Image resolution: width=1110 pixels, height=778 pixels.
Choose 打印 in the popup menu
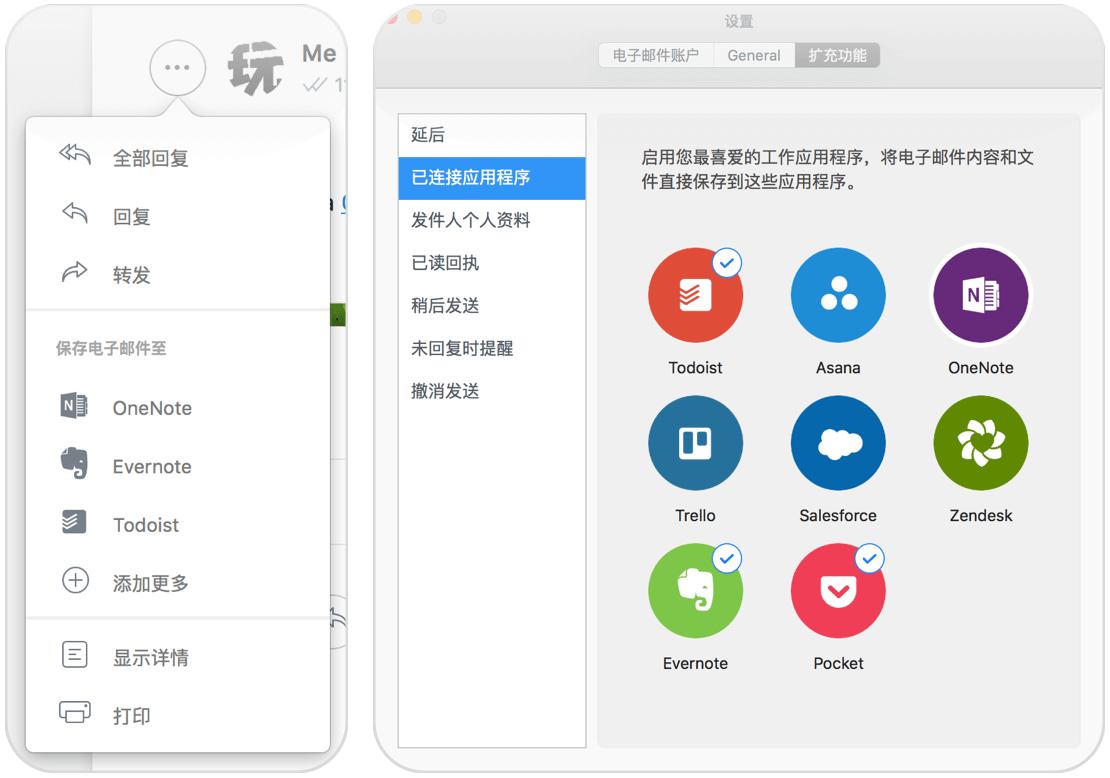coord(132,716)
